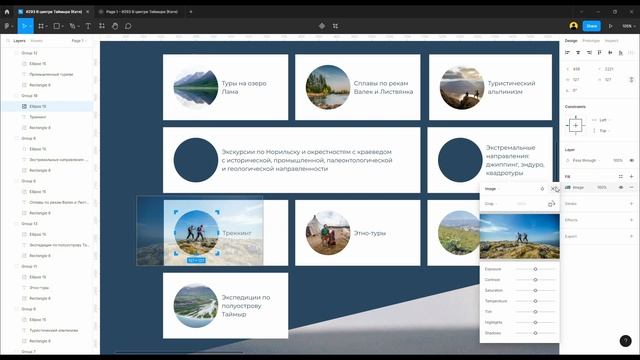Open Move tool dropdown arrow
Viewport: 640px width, 360px height.
30,27
